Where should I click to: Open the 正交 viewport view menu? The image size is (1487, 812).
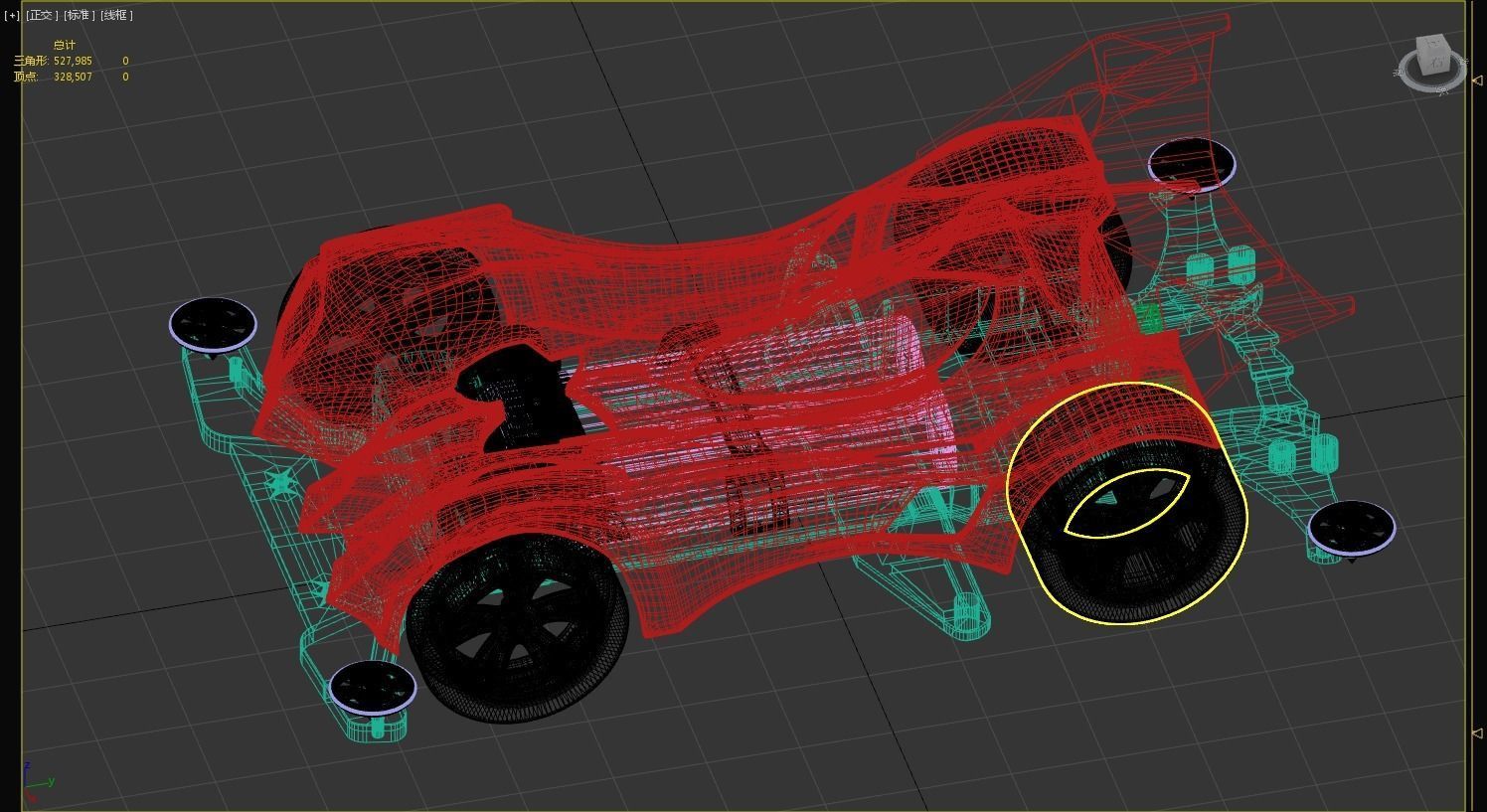(x=41, y=15)
